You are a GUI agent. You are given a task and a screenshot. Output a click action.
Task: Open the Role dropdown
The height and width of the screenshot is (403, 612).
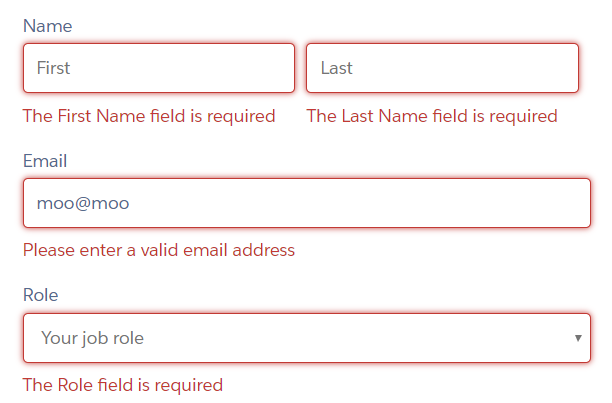pos(306,338)
